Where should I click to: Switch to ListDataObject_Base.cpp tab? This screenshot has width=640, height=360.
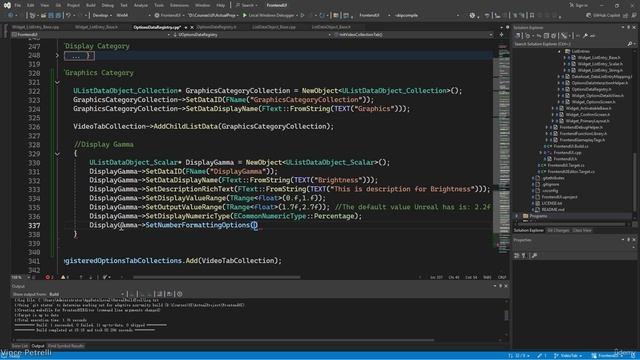click(x=273, y=27)
